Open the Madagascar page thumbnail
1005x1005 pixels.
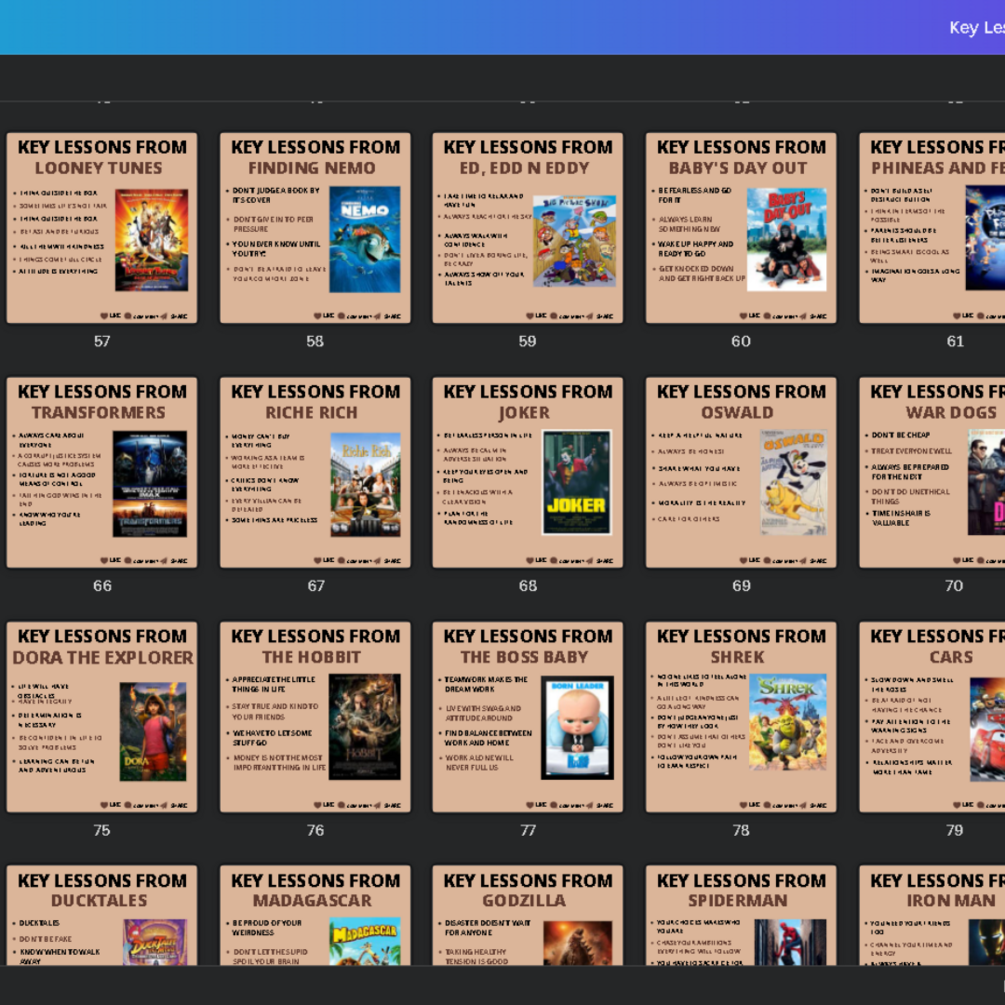(315, 915)
